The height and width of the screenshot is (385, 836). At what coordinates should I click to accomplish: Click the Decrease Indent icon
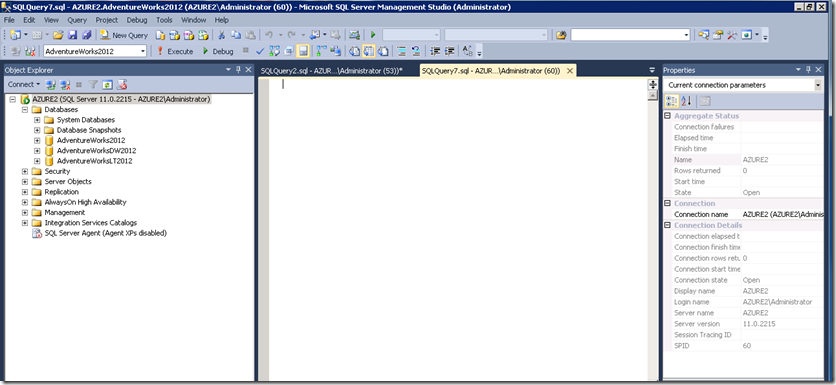click(435, 52)
